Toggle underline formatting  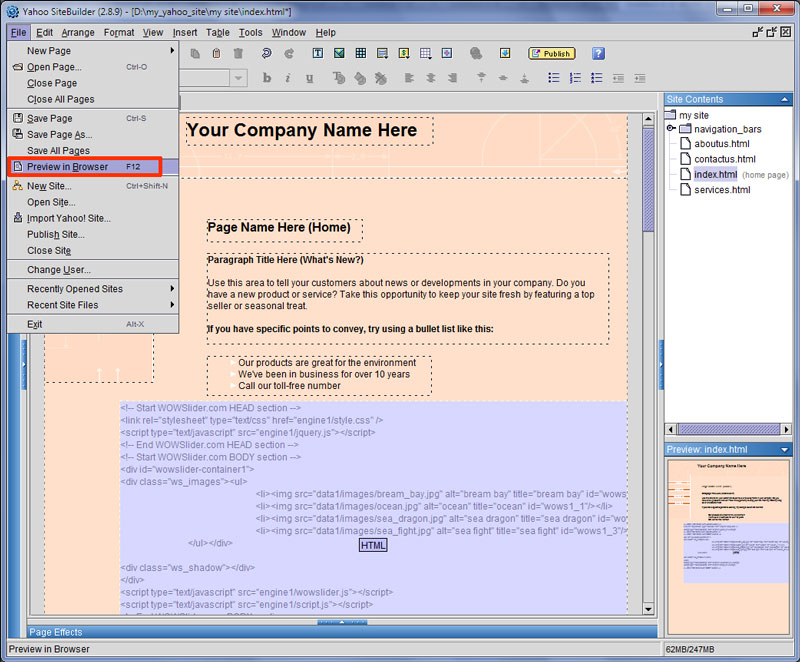click(x=309, y=78)
